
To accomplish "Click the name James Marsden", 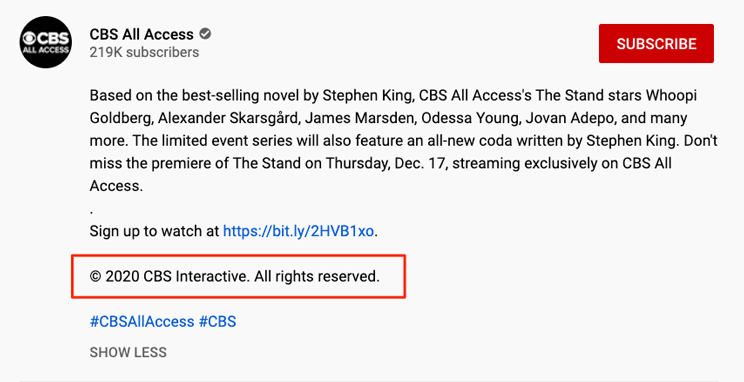I will click(x=359, y=118).
